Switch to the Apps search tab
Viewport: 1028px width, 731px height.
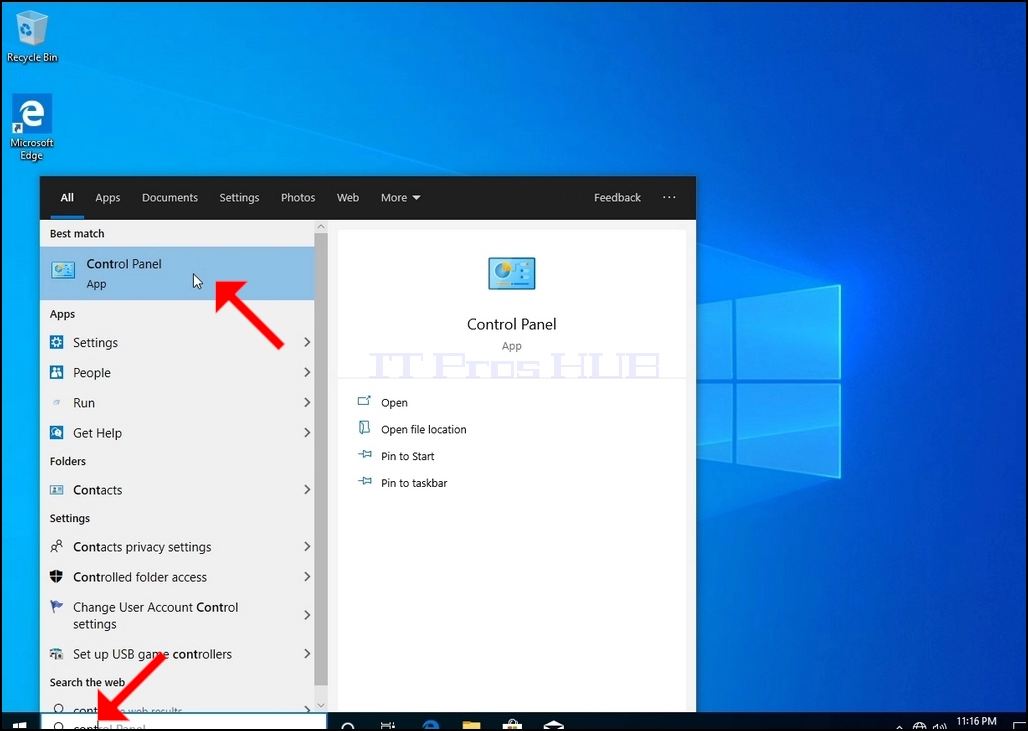tap(108, 197)
